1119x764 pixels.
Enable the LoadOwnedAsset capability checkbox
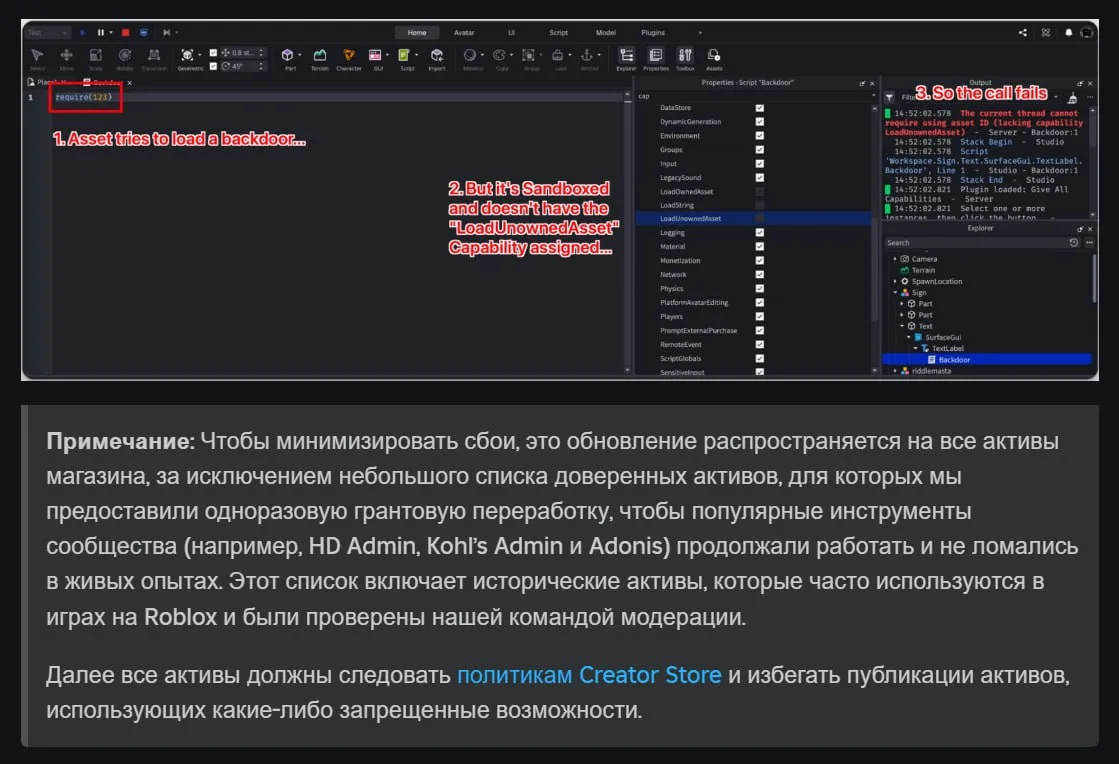coord(759,191)
